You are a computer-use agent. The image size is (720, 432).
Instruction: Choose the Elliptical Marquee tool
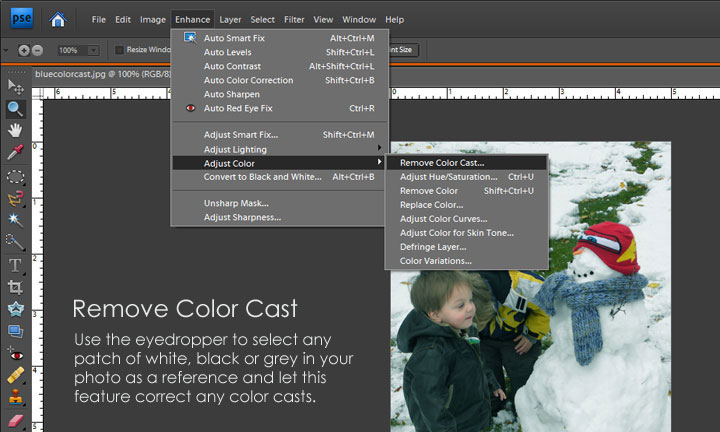pyautogui.click(x=15, y=176)
